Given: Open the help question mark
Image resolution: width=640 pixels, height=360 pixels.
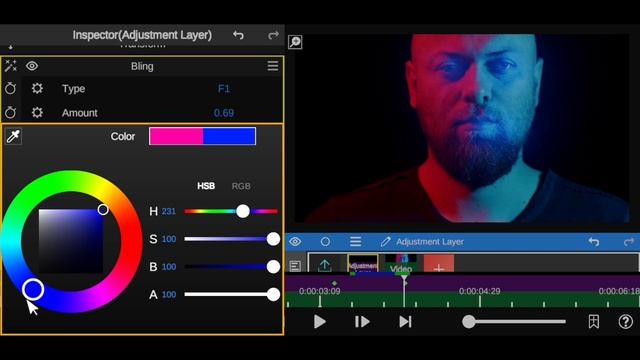Looking at the screenshot, I should point(625,322).
